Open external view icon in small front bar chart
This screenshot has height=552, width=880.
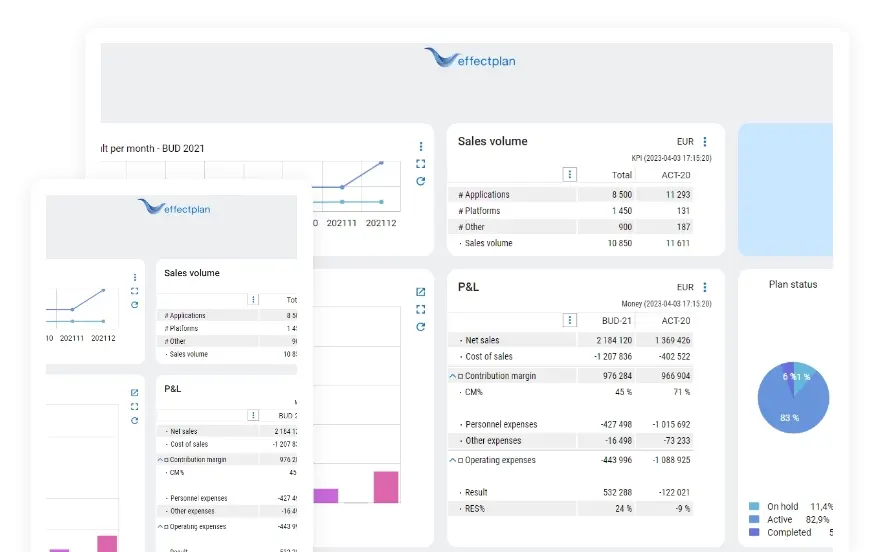coord(135,393)
